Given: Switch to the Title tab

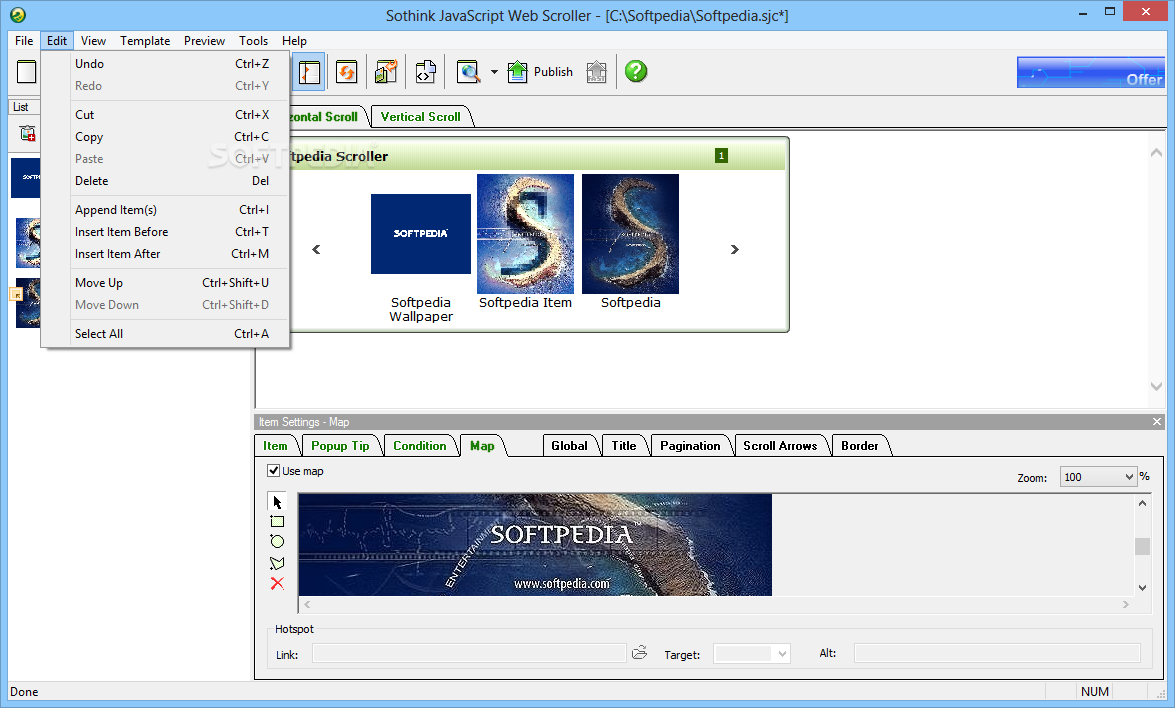Looking at the screenshot, I should [623, 446].
